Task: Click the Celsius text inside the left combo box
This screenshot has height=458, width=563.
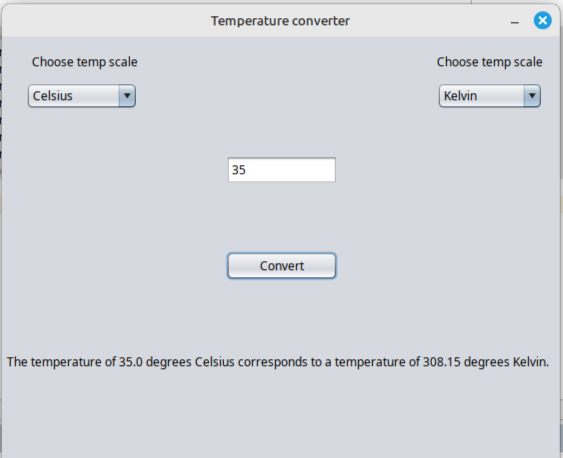Action: (53, 96)
